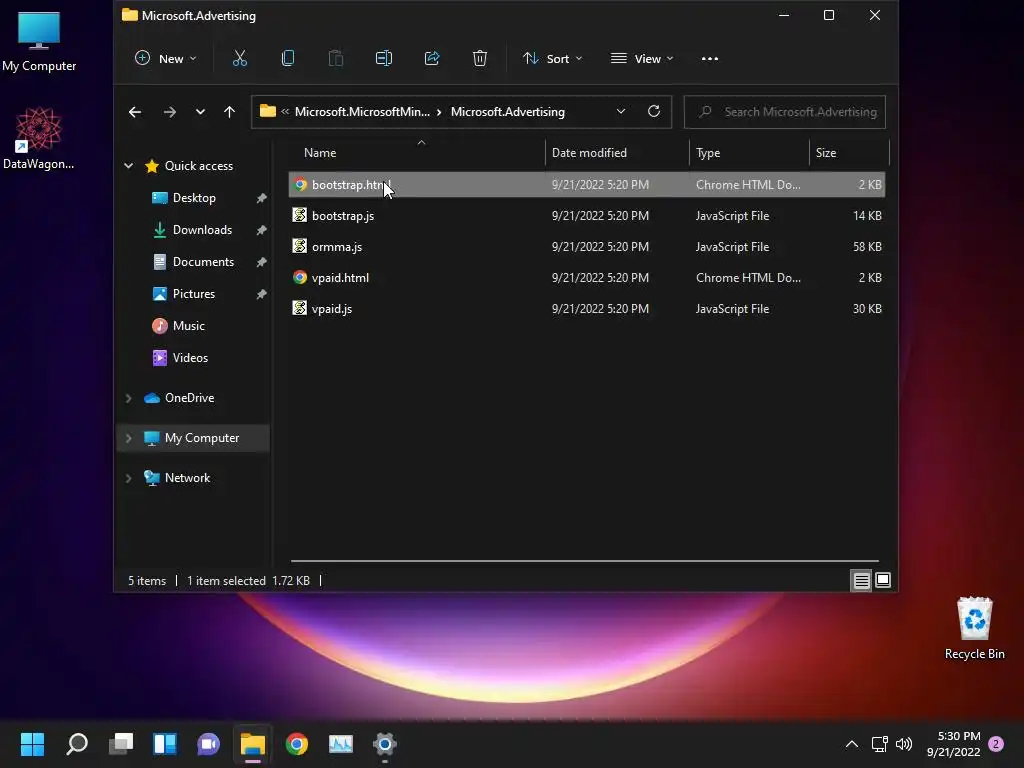Open the New item dropdown

165,59
